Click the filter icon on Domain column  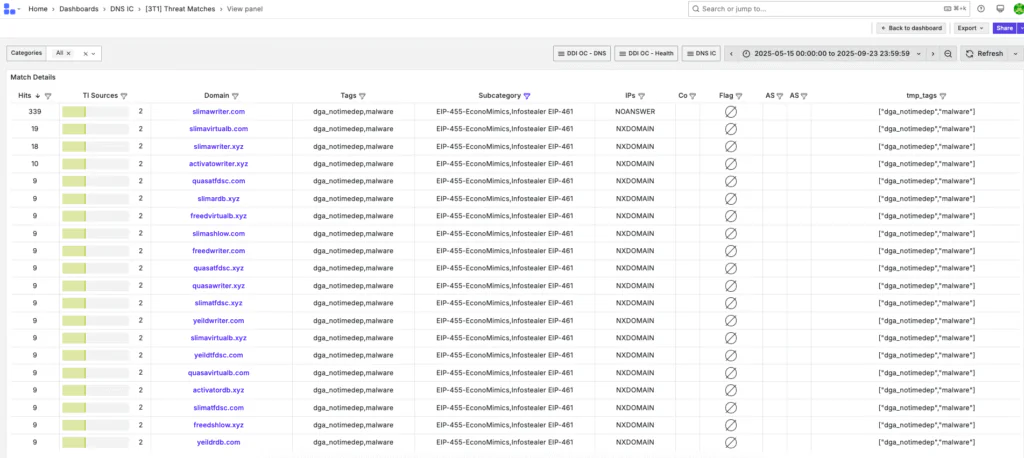236,96
